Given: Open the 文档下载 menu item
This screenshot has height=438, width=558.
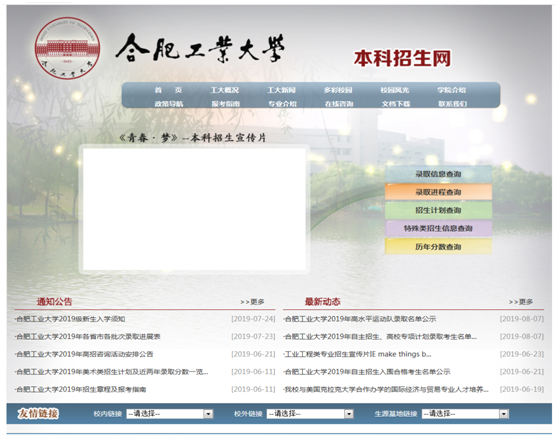Looking at the screenshot, I should tap(396, 104).
